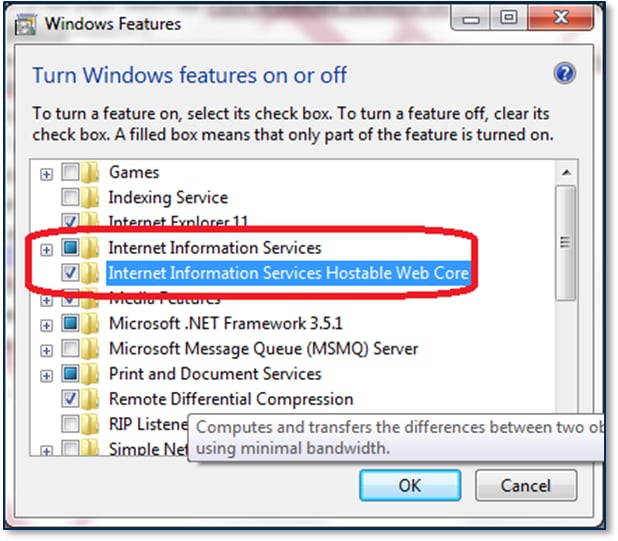Expand the Internet Information Services node
Image resolution: width=618 pixels, height=541 pixels.
47,250
